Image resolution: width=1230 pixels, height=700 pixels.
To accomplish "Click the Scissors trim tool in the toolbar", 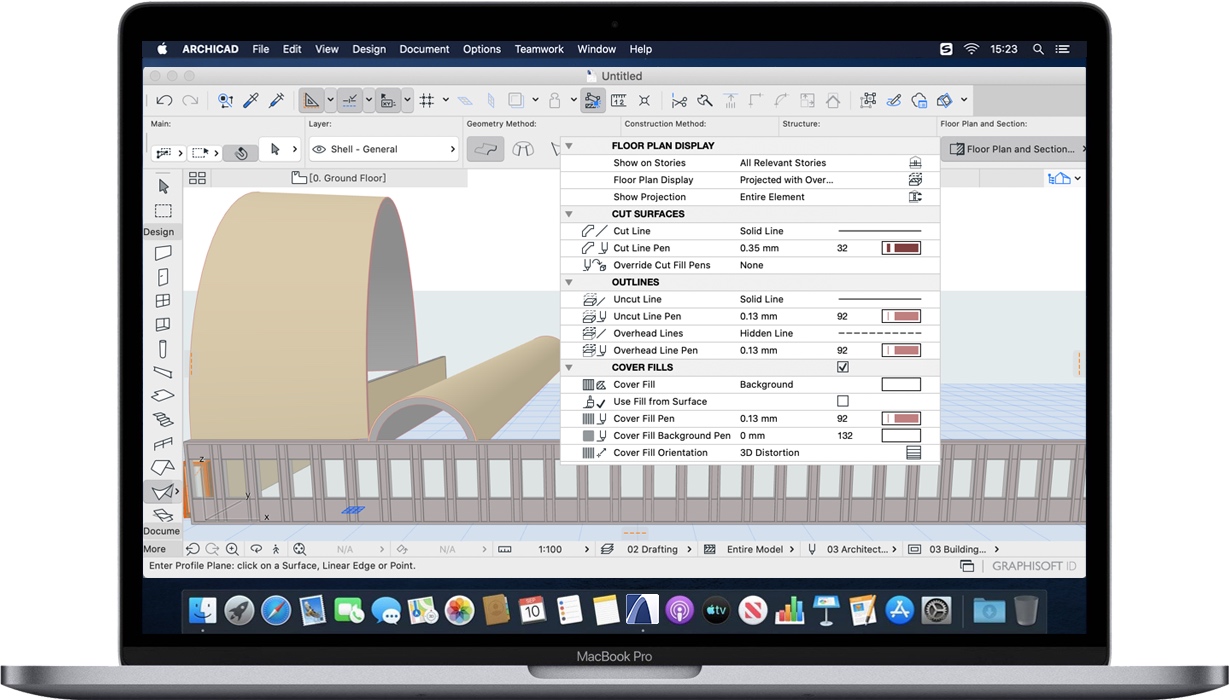I will 679,100.
